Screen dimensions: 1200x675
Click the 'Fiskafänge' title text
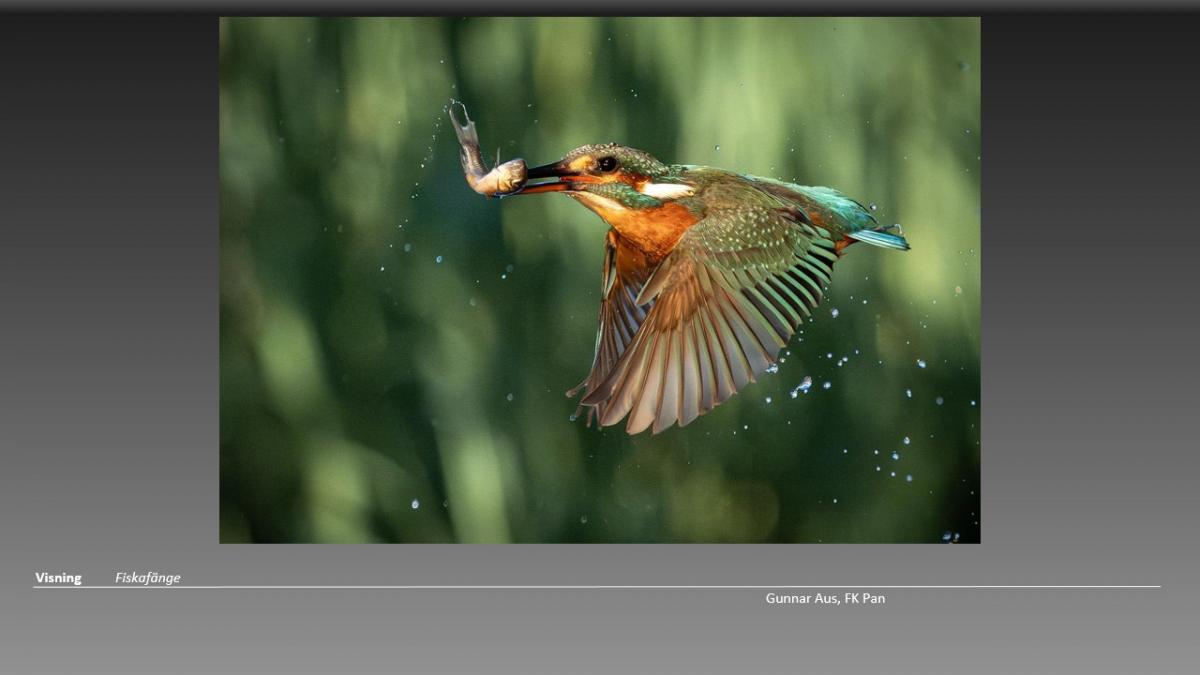point(148,578)
